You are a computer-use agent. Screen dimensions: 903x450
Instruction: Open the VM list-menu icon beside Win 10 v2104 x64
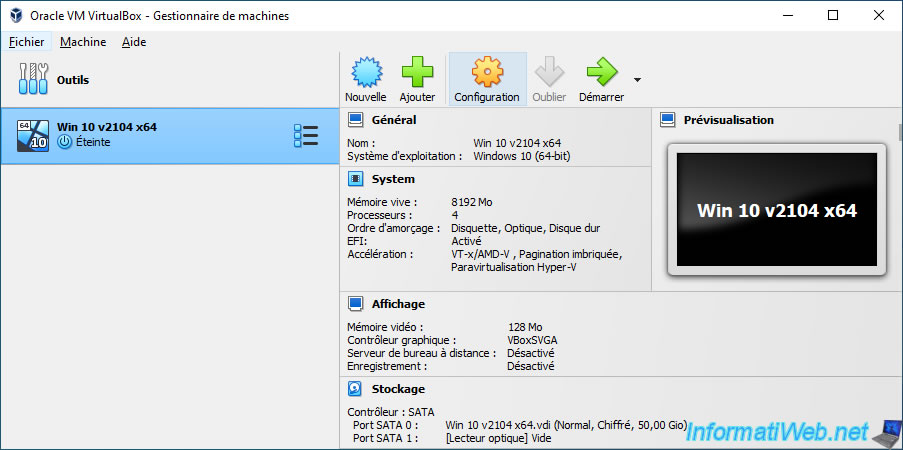[306, 135]
